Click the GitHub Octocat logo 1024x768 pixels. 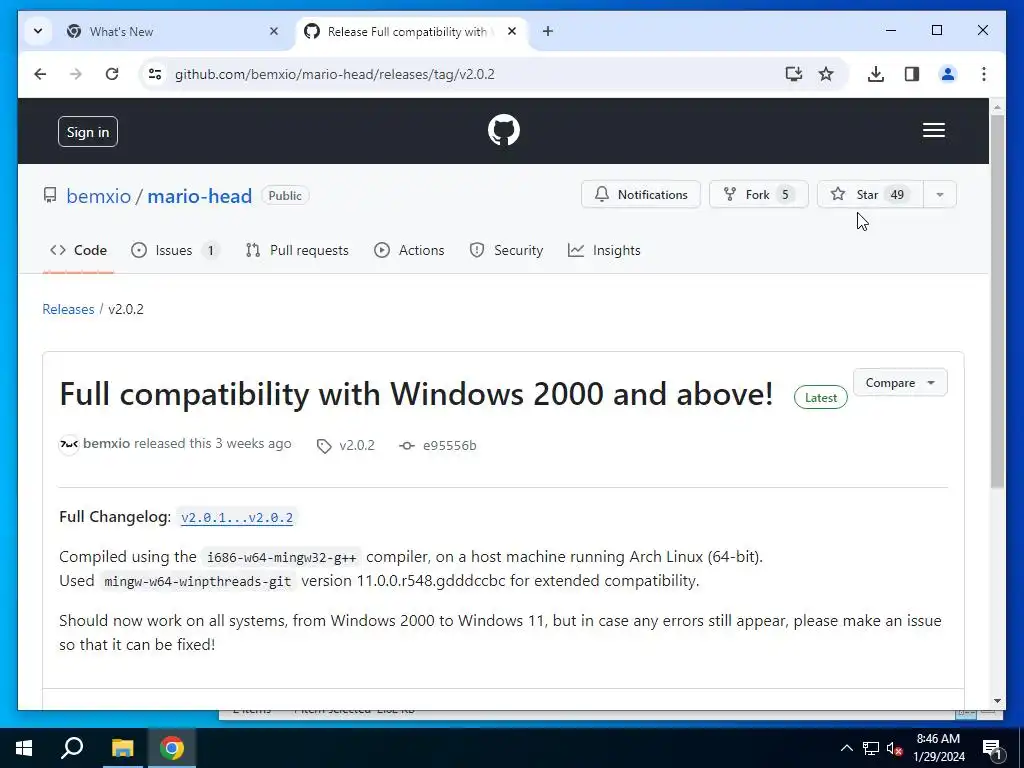click(504, 130)
